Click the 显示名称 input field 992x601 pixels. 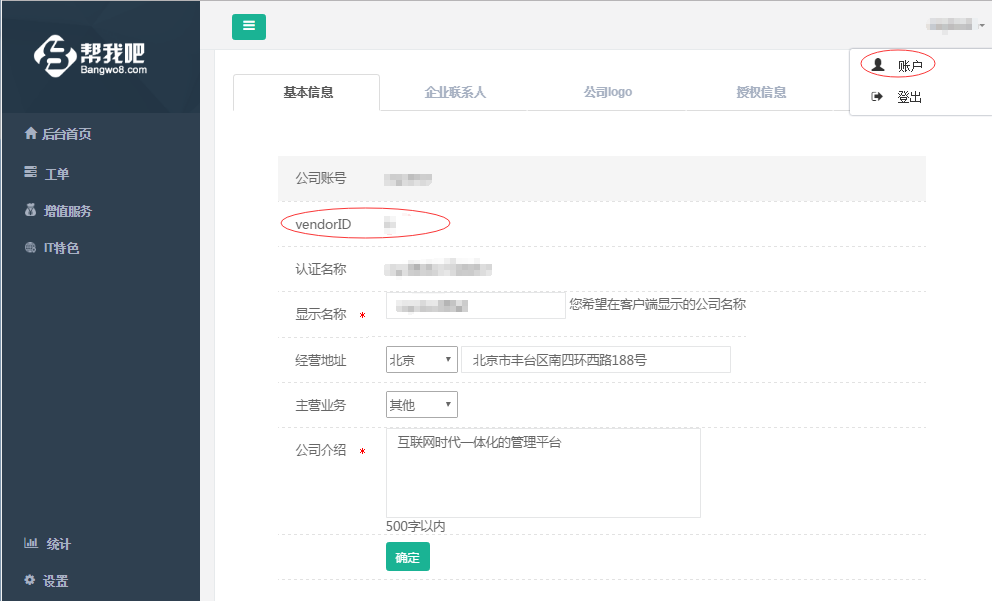[476, 305]
